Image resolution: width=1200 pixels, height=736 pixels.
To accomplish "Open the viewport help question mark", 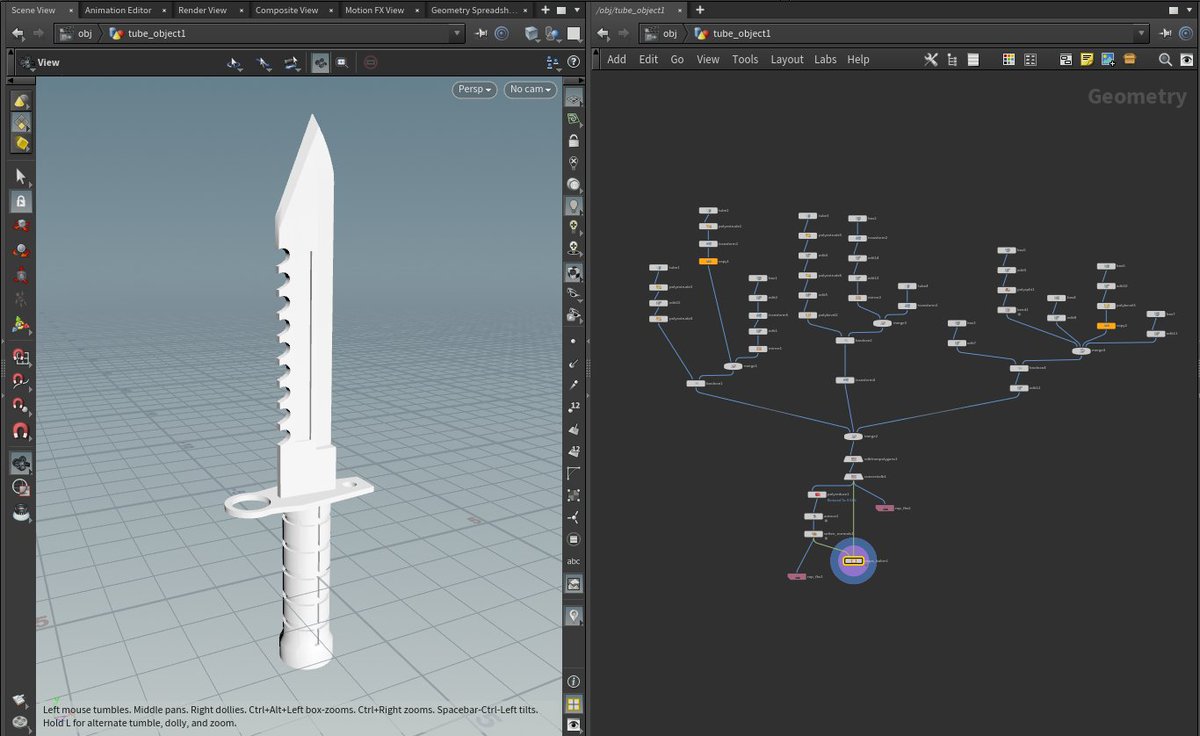I will (574, 62).
